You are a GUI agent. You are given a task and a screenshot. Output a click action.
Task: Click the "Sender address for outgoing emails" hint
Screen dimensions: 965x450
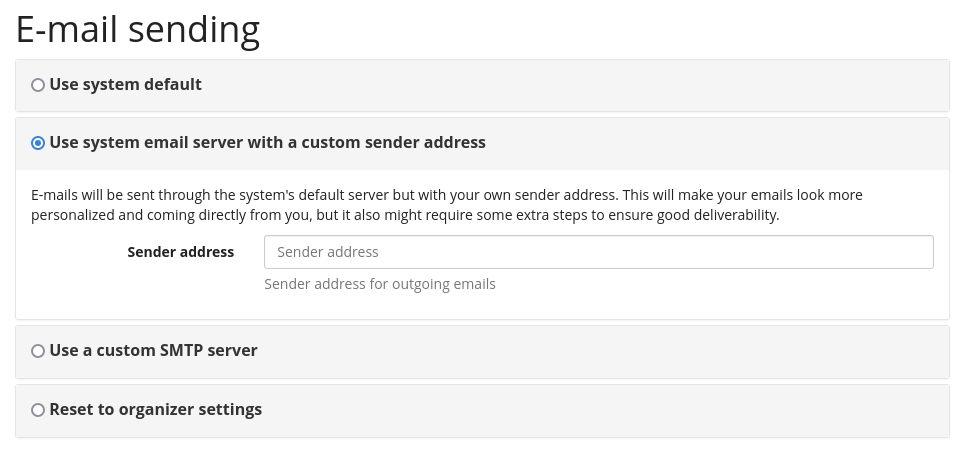tap(380, 284)
